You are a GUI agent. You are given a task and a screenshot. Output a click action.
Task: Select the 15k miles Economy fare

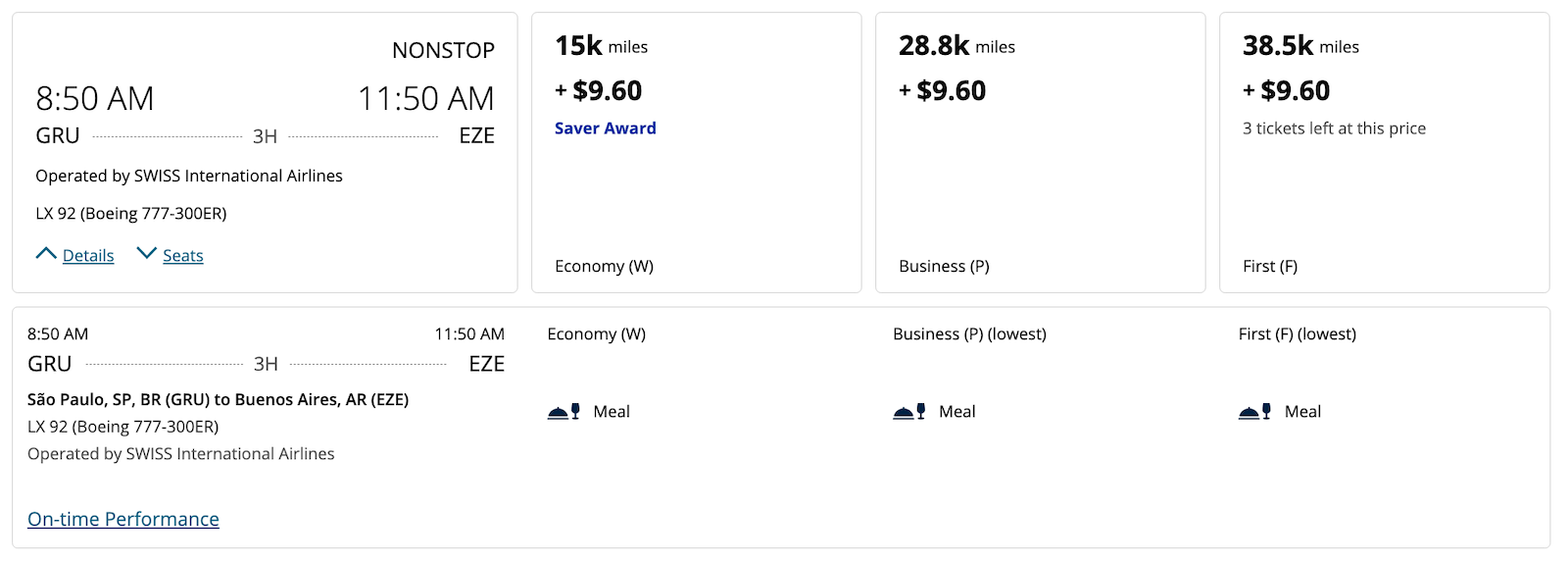tap(697, 152)
